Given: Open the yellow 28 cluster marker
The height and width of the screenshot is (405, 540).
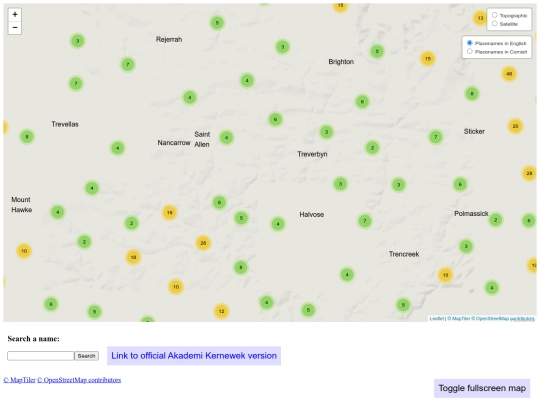Looking at the screenshot, I should coord(529,173).
